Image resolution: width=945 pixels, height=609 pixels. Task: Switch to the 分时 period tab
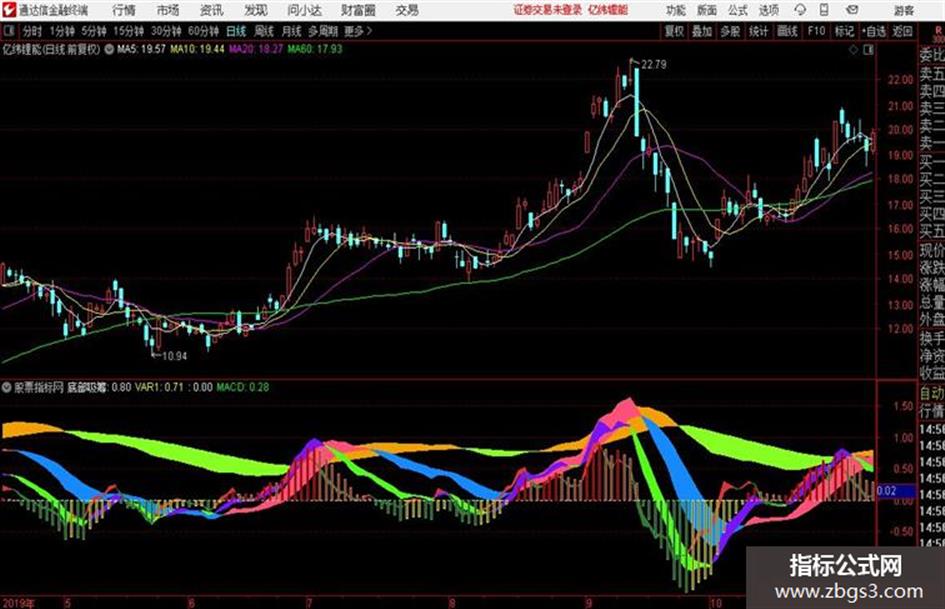(x=32, y=31)
